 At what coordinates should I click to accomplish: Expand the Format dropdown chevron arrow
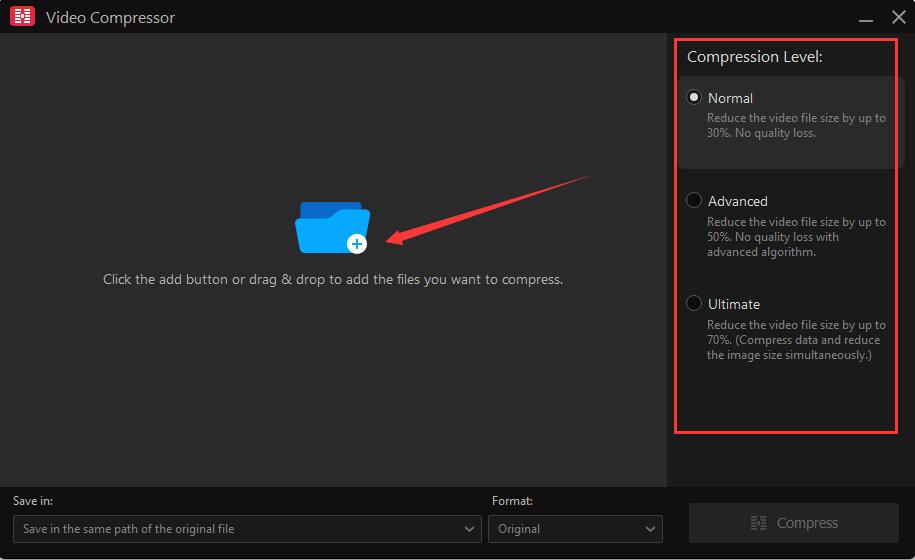[x=651, y=529]
